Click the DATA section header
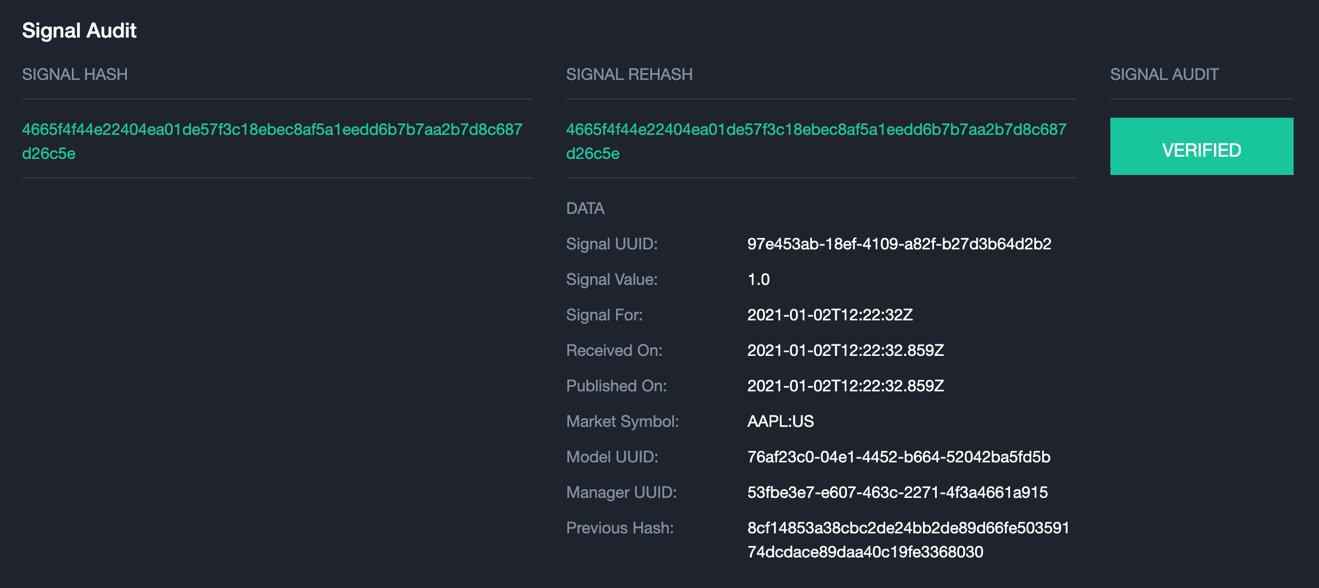This screenshot has height=588, width=1319. coord(584,208)
